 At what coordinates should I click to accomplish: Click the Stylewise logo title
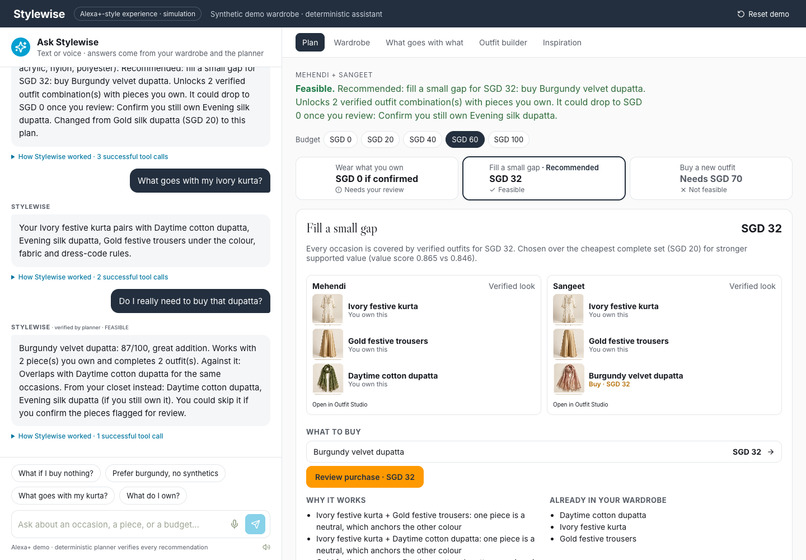(x=39, y=14)
